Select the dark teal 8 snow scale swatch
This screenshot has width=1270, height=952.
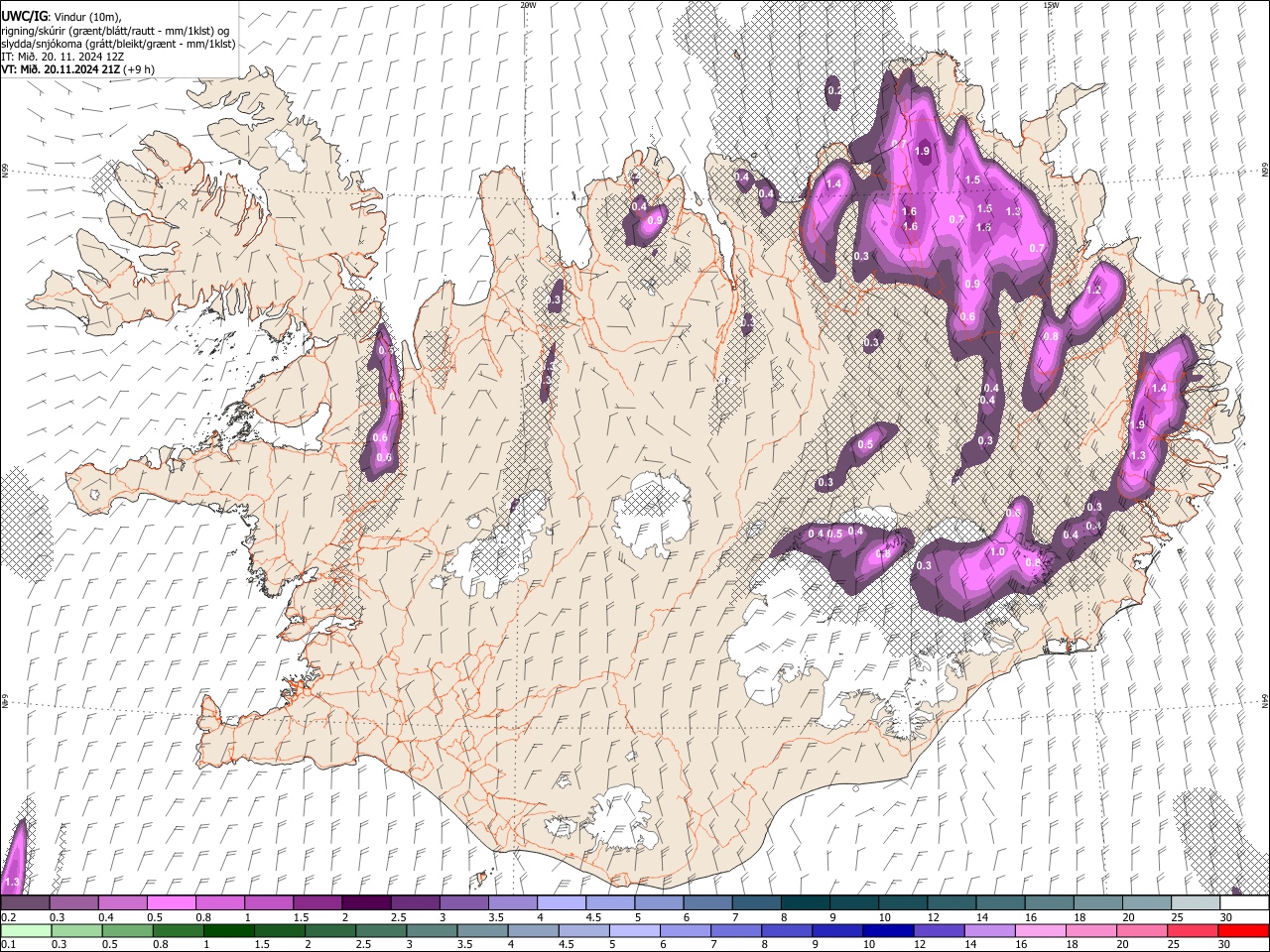(x=805, y=903)
